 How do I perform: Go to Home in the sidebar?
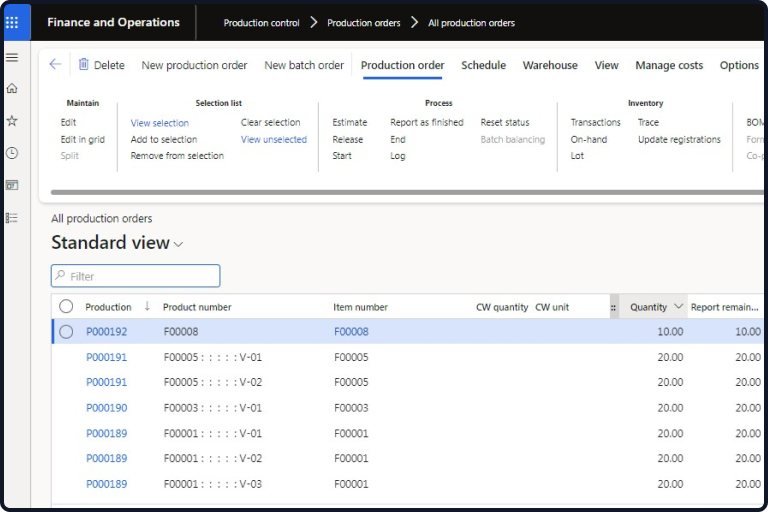point(12,89)
